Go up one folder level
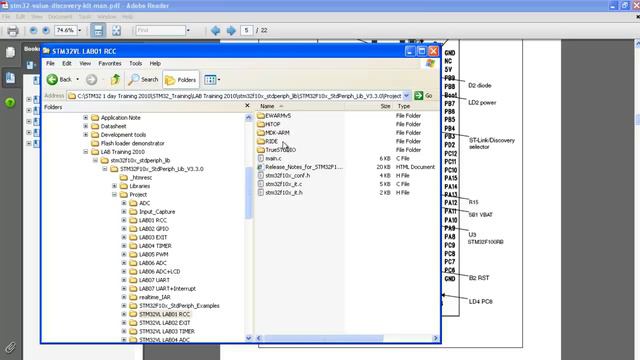This screenshot has width=640, height=360. coord(116,80)
